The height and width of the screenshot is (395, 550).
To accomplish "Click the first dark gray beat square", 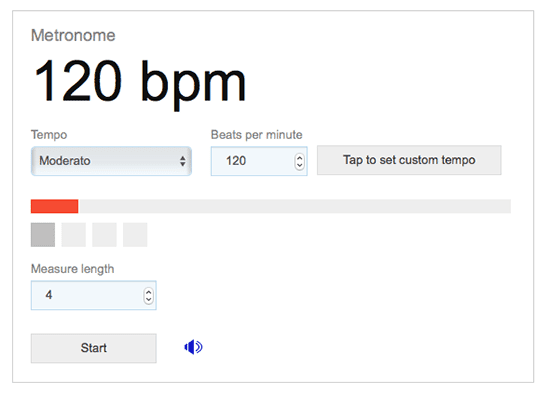I will [43, 235].
